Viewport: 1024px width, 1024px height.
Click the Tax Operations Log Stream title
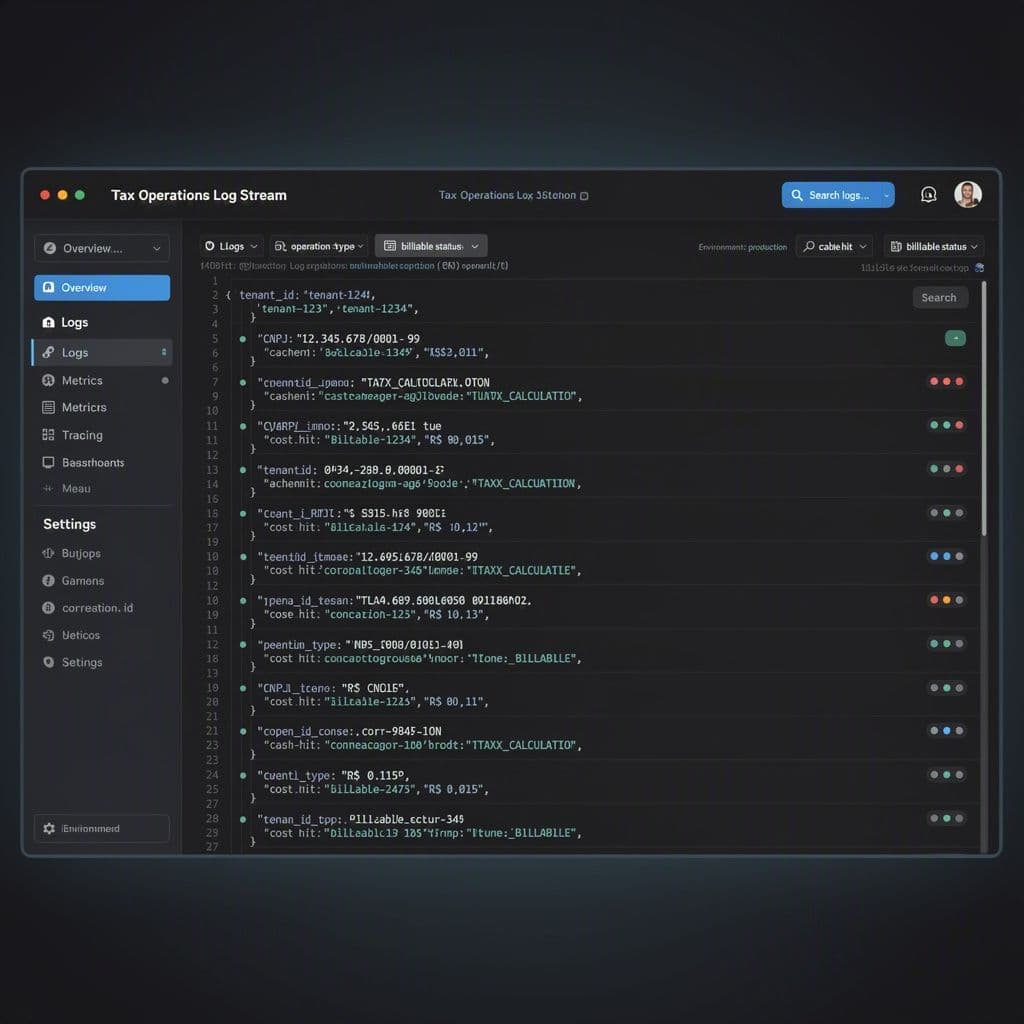(199, 195)
